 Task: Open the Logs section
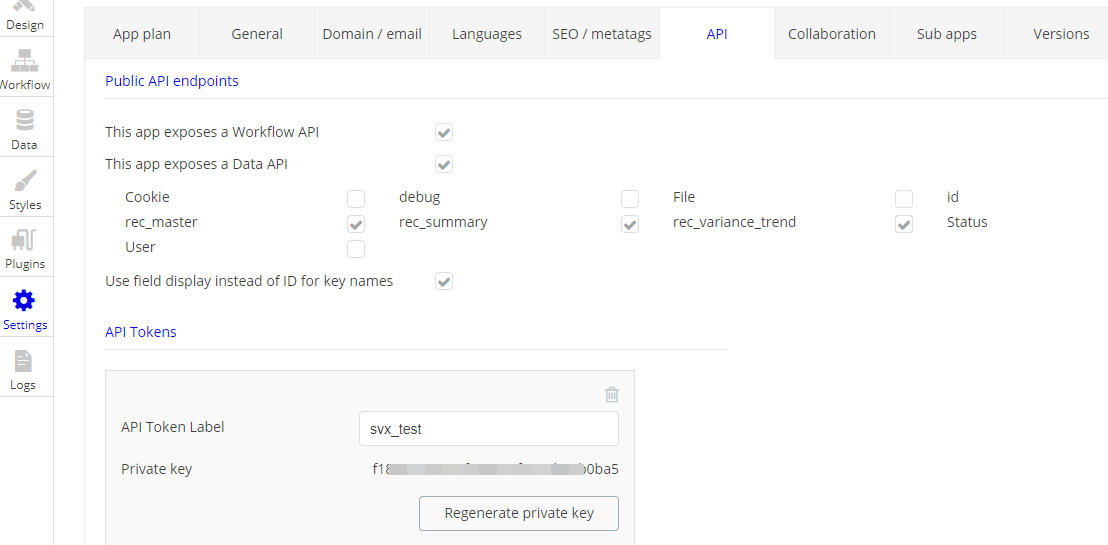23,366
